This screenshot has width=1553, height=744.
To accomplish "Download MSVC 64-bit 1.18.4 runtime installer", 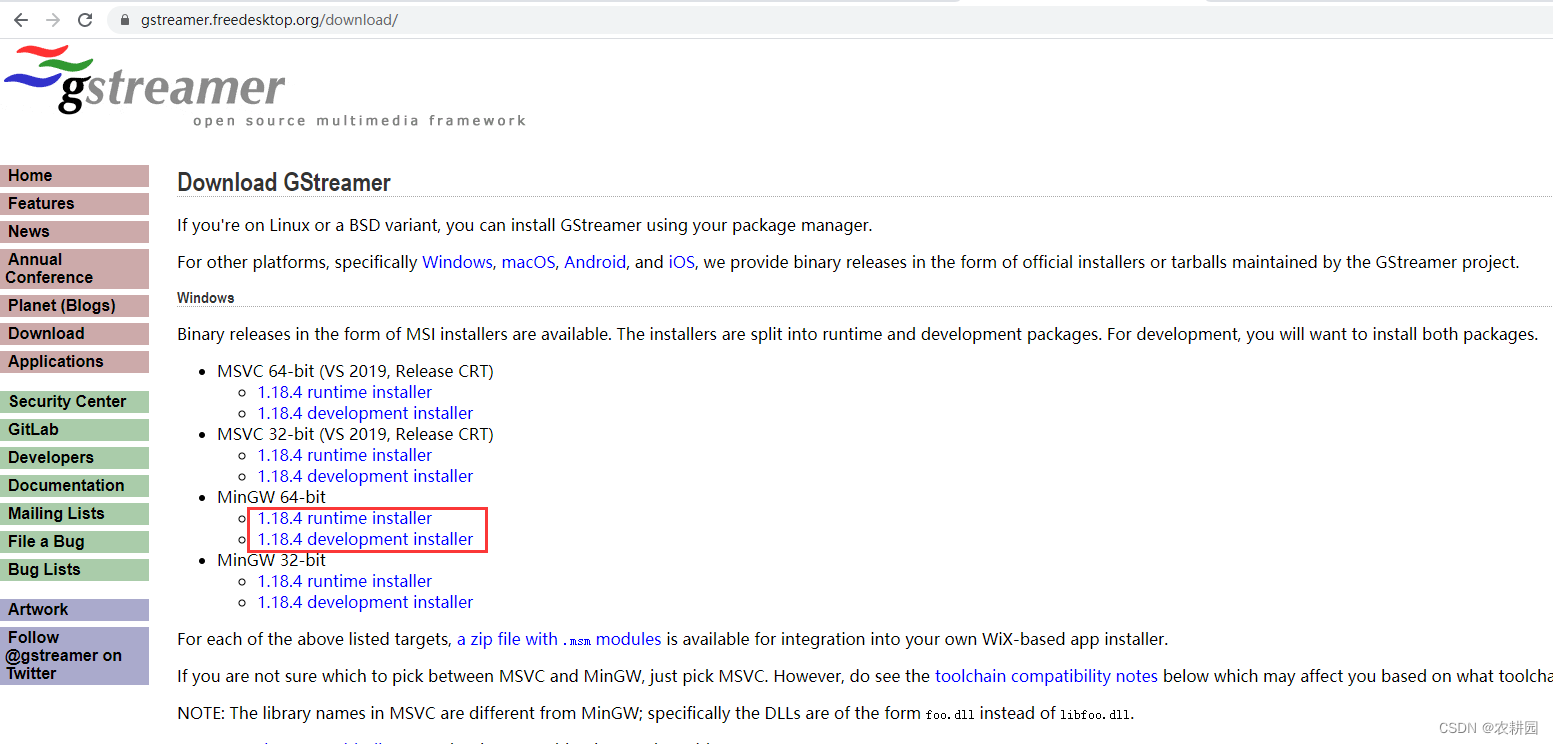I will (345, 392).
